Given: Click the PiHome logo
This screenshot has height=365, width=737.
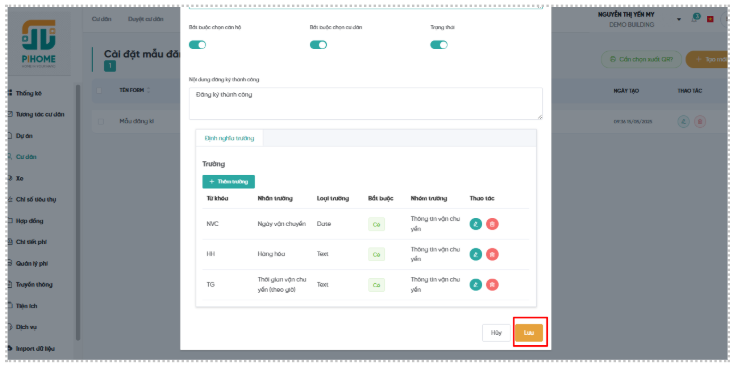Looking at the screenshot, I should 39,43.
